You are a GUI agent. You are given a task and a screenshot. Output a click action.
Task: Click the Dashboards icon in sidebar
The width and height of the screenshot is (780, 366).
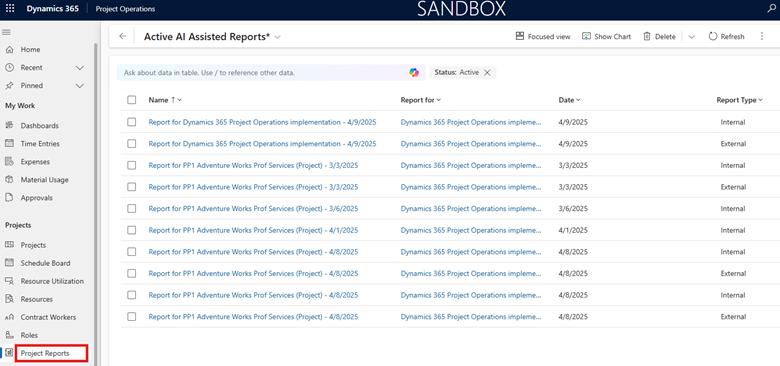(9, 126)
